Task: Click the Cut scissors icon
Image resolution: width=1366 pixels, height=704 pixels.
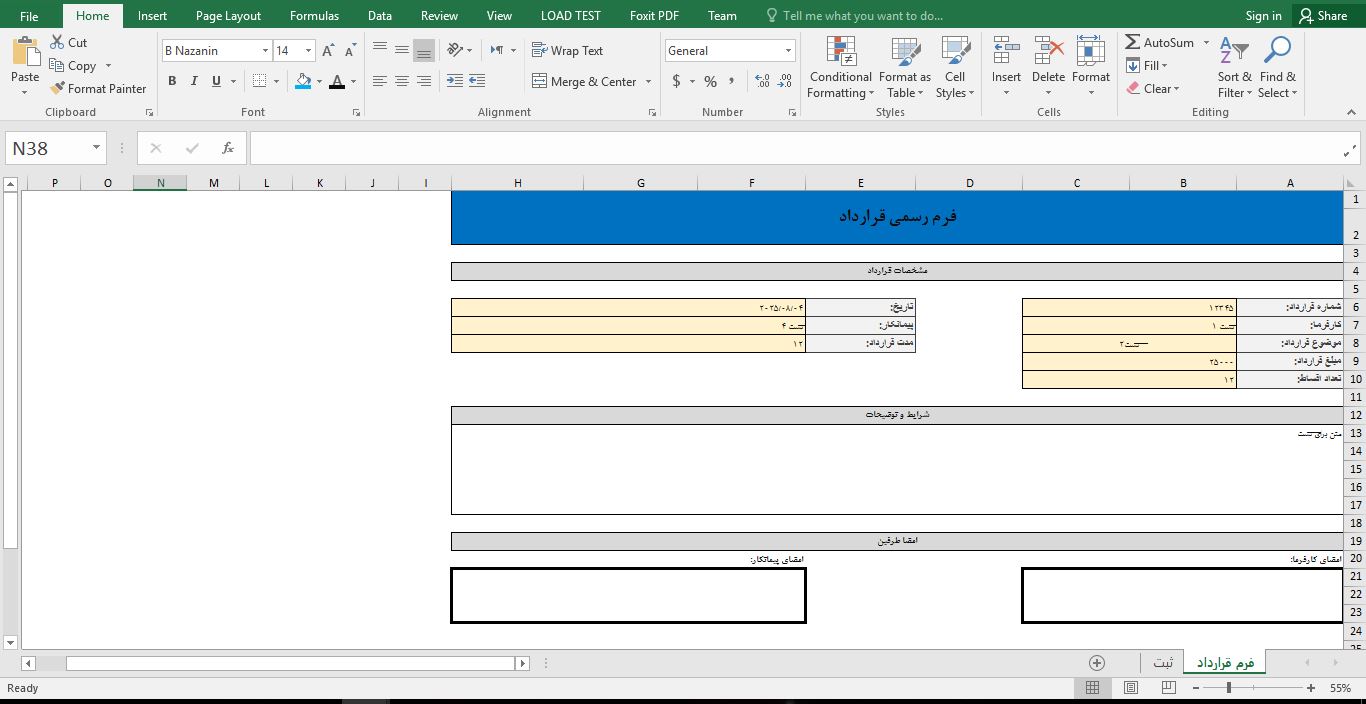Action: point(56,43)
